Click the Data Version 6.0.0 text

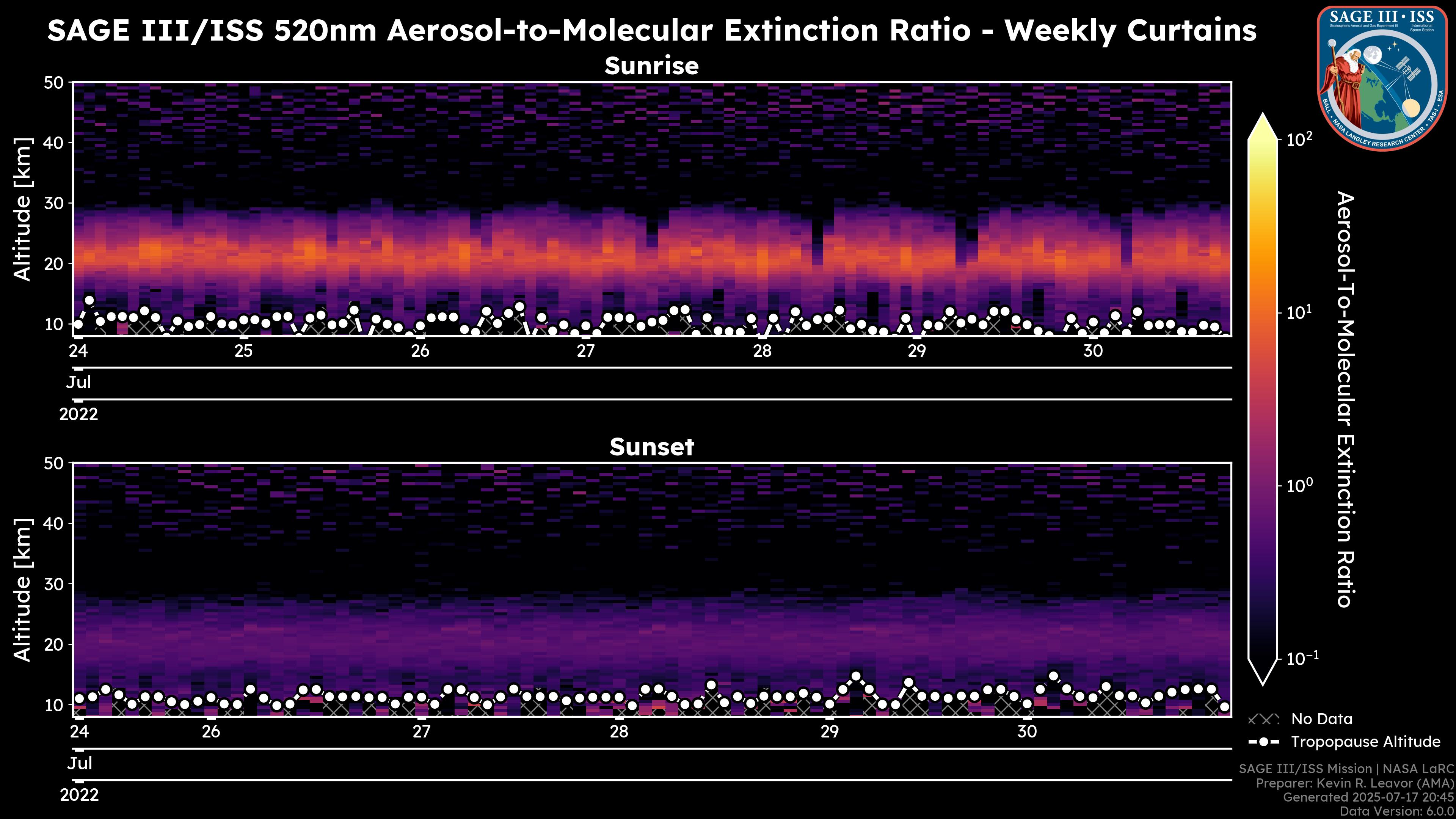pyautogui.click(x=1397, y=812)
